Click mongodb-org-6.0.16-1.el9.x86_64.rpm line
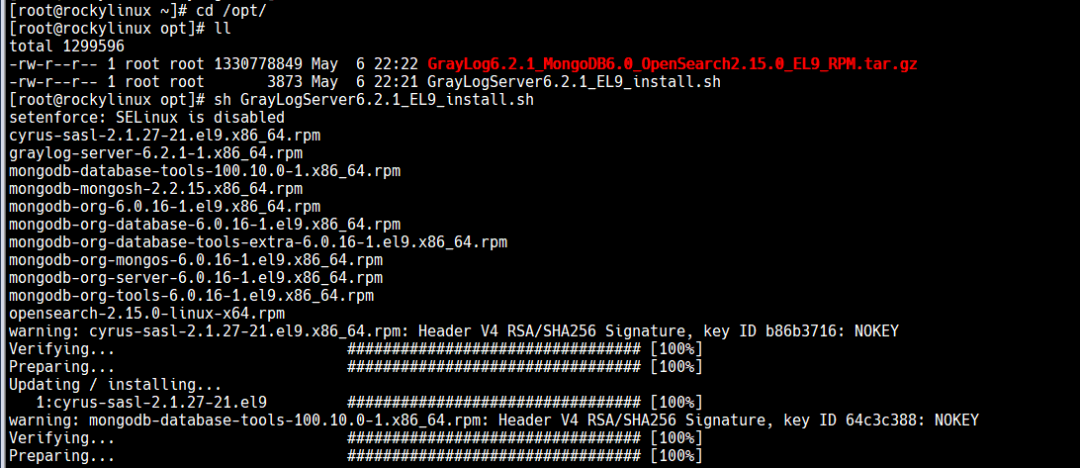This screenshot has height=468, width=1080. tap(165, 208)
